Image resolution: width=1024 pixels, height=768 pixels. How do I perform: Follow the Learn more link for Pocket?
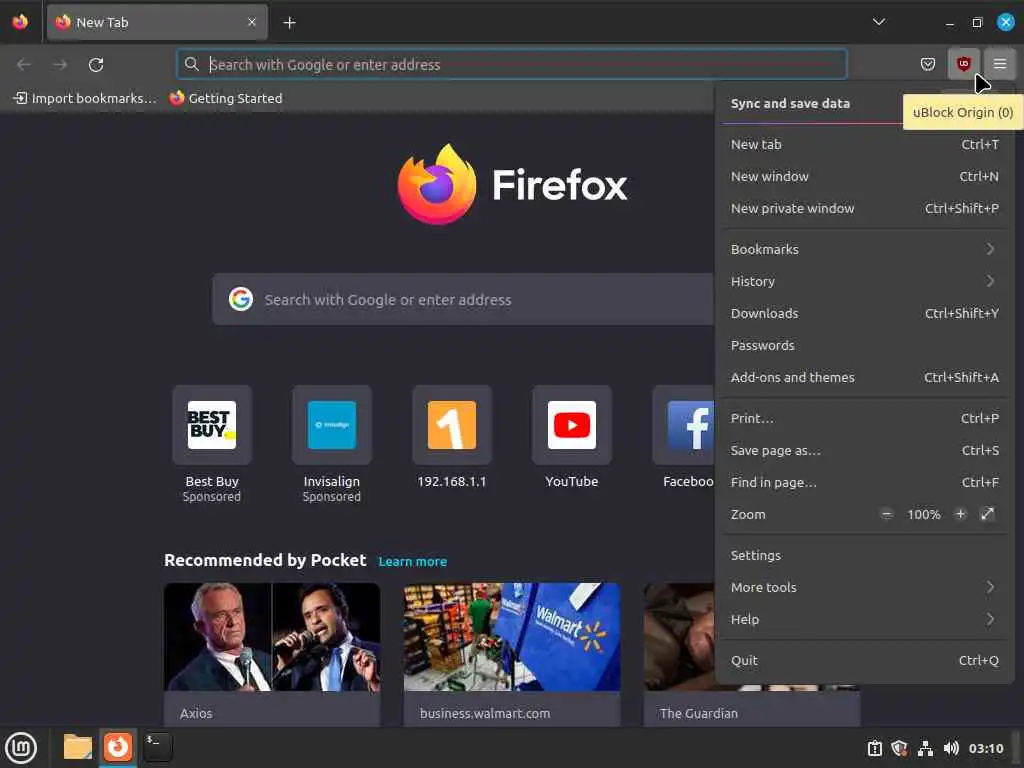413,562
